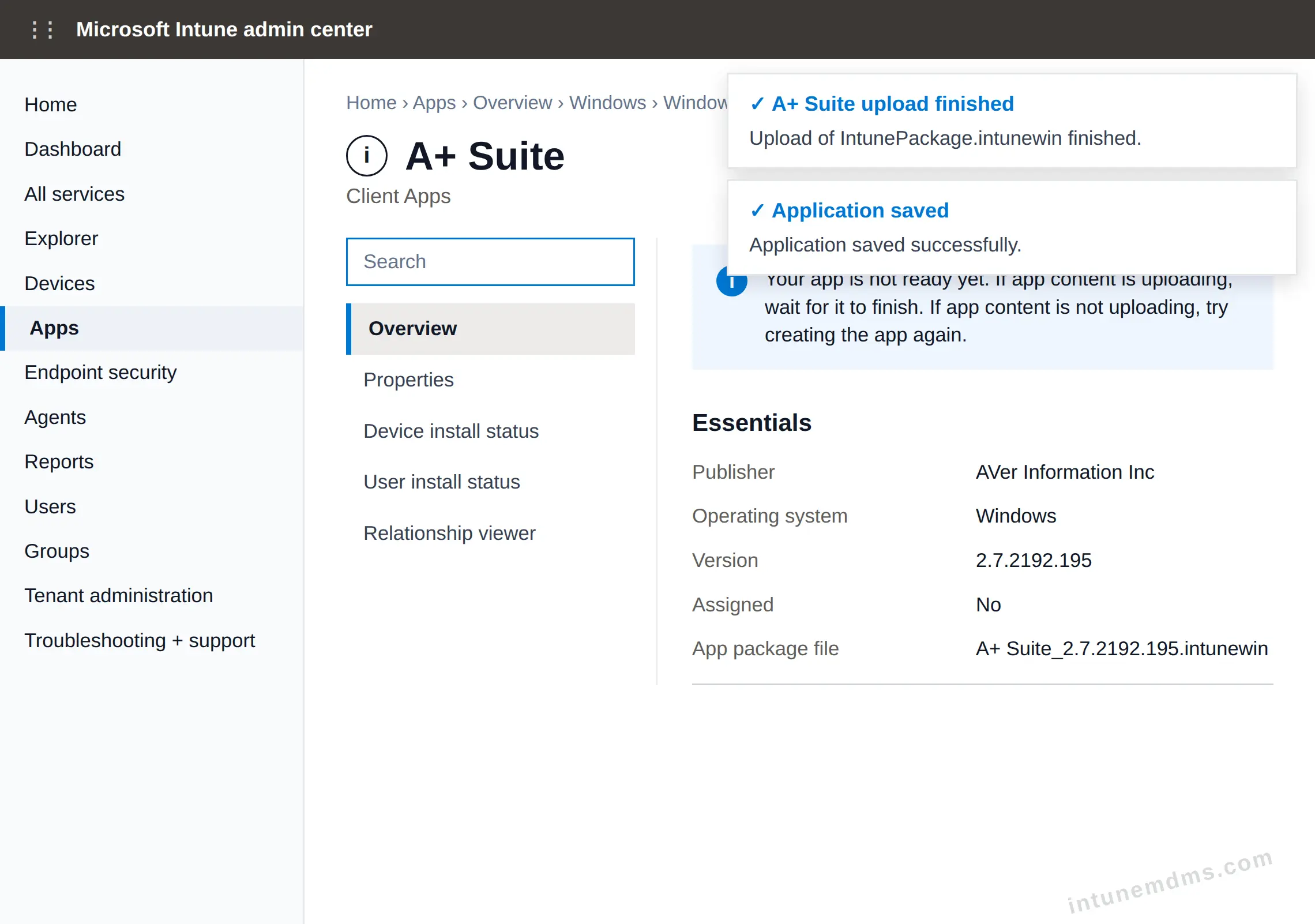The height and width of the screenshot is (924, 1315).
Task: Click the Publisher label
Action: pos(733,472)
